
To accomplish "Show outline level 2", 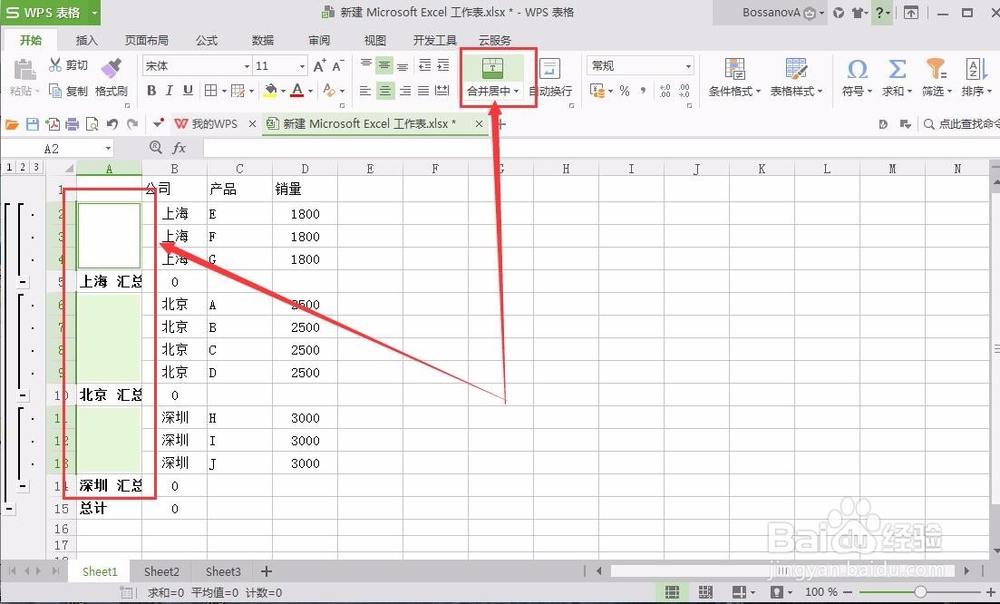I will pos(22,168).
